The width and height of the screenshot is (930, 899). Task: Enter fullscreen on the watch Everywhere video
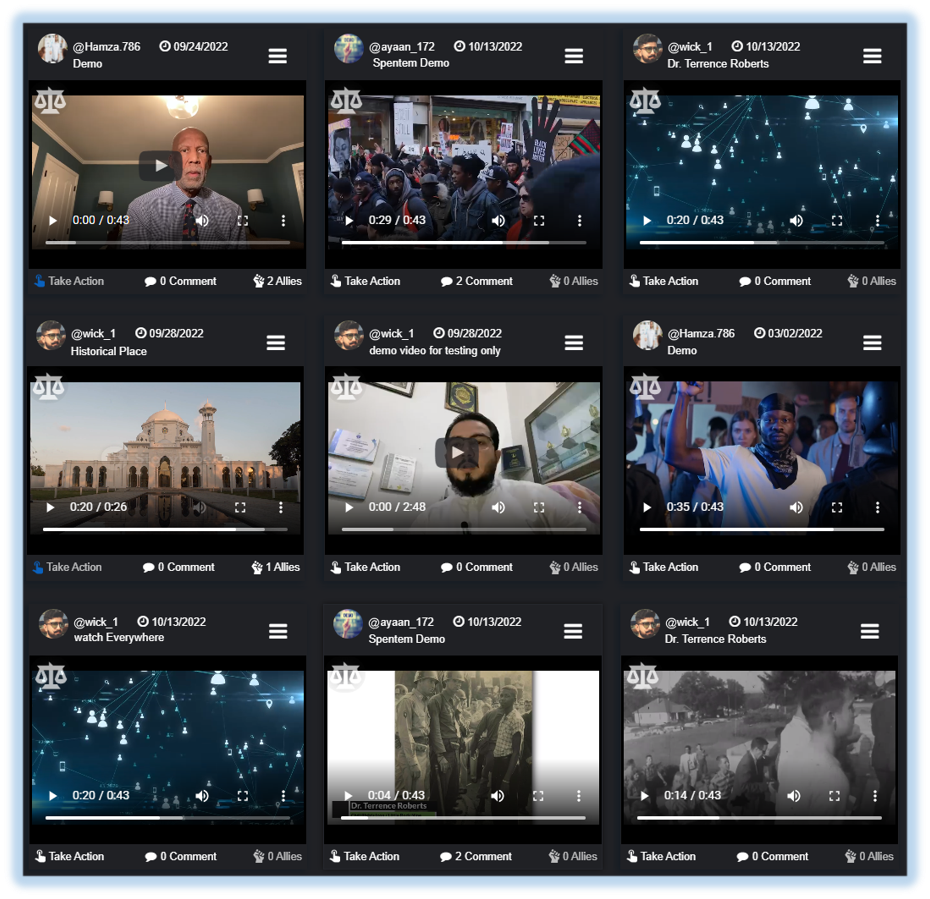242,796
